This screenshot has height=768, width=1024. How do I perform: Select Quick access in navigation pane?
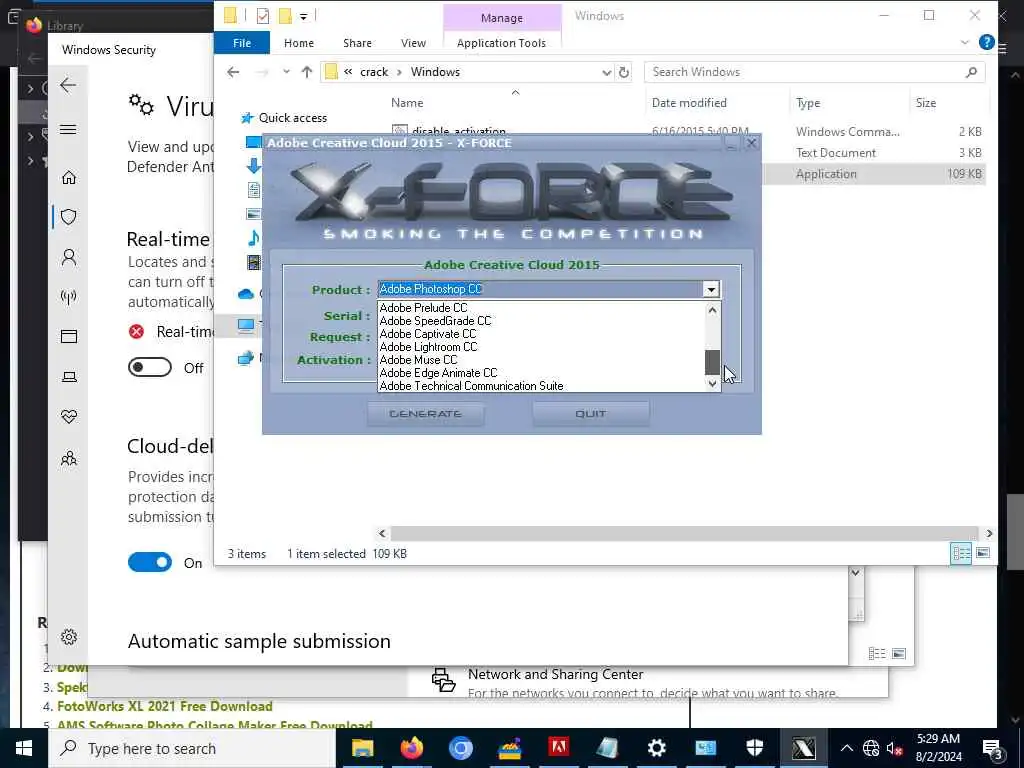click(x=293, y=118)
